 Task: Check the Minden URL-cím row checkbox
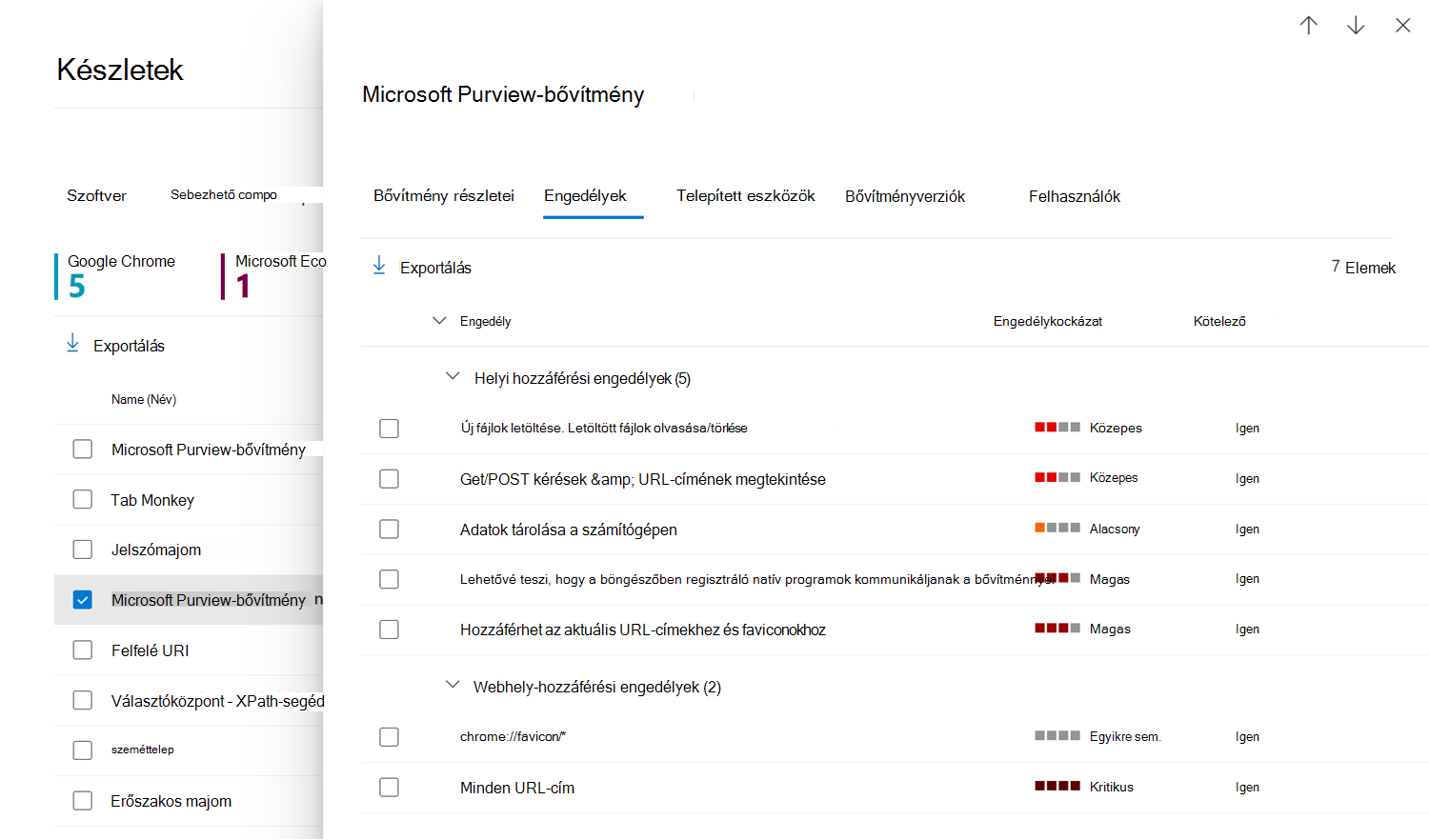coord(389,788)
